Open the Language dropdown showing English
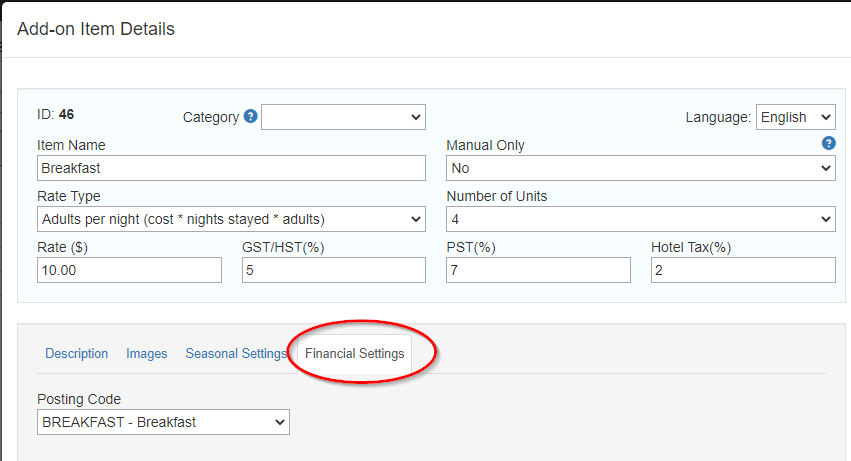 (796, 117)
